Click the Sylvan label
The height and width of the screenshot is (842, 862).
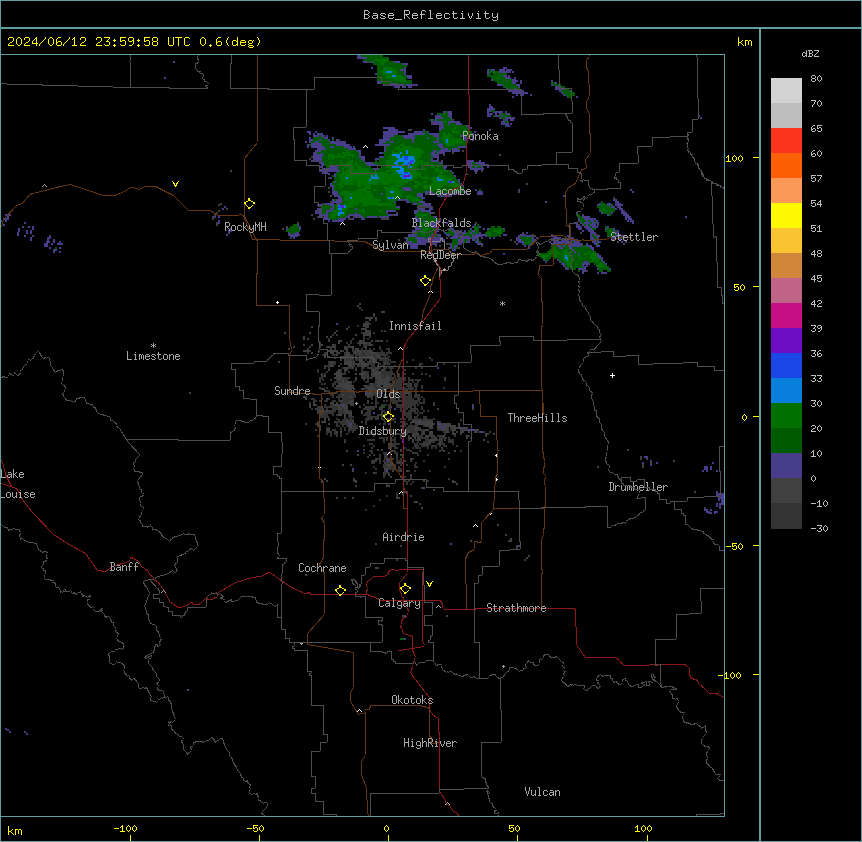pos(390,245)
